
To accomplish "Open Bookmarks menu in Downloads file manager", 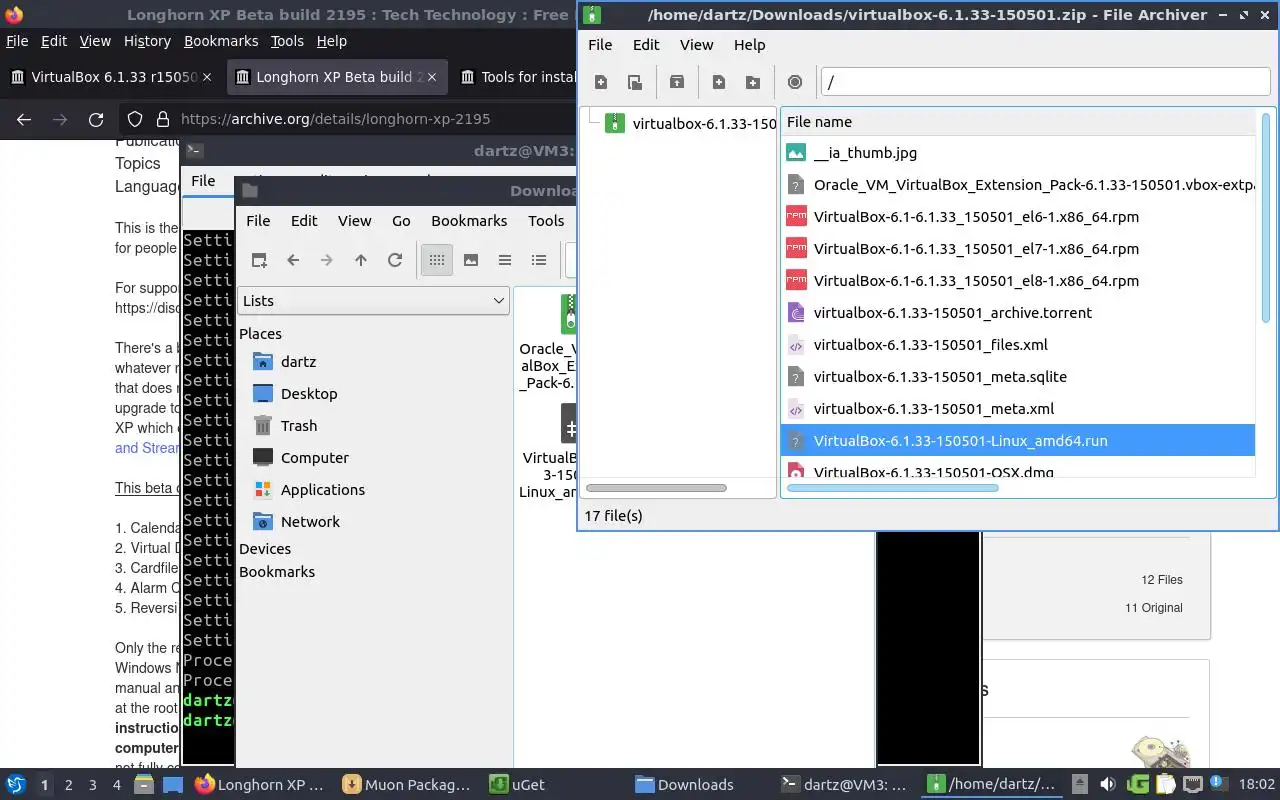I will click(x=469, y=221).
